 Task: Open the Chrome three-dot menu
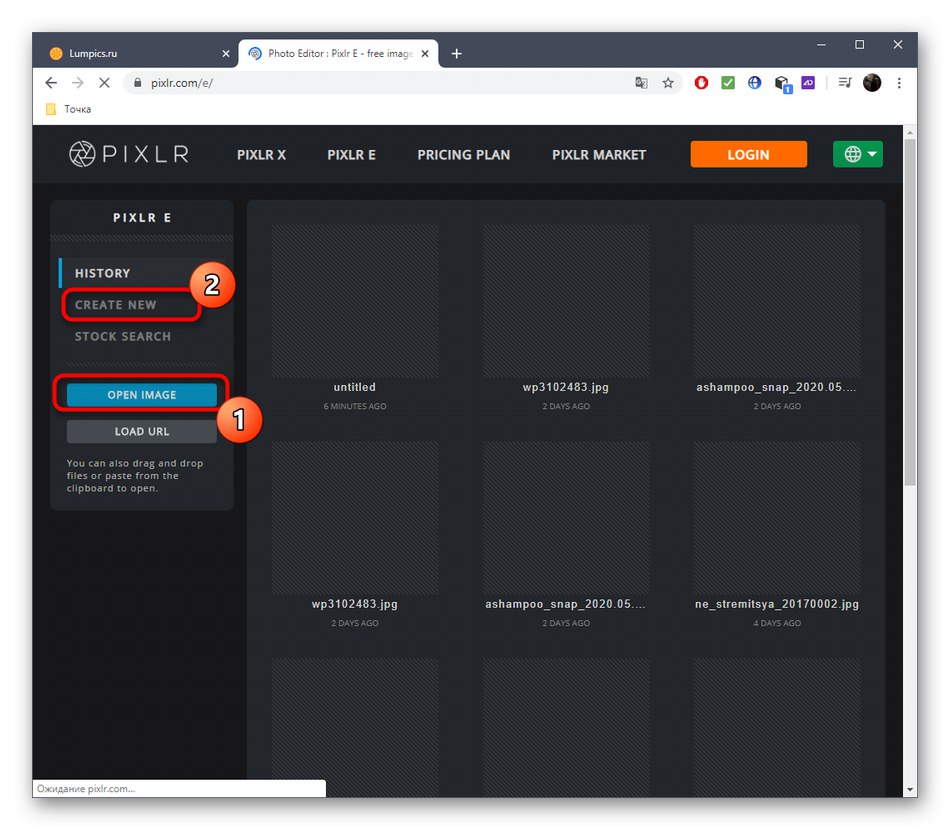899,83
